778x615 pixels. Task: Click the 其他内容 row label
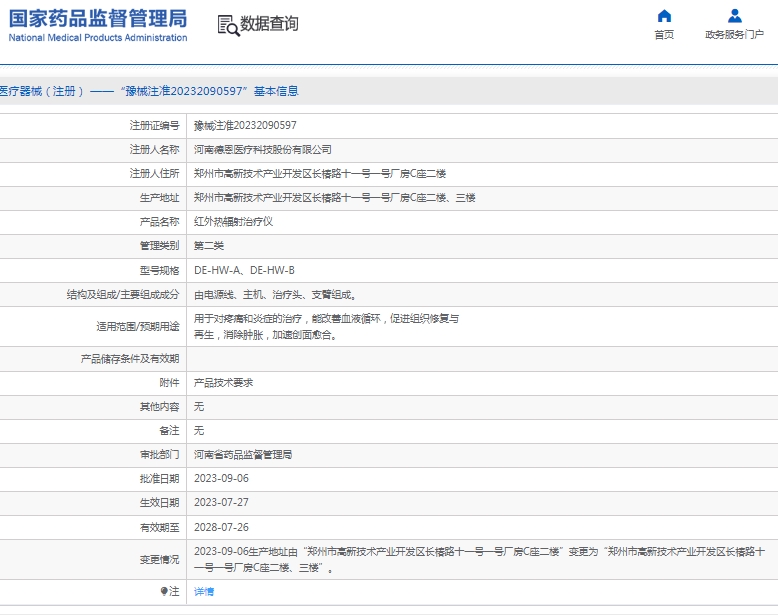(159, 407)
